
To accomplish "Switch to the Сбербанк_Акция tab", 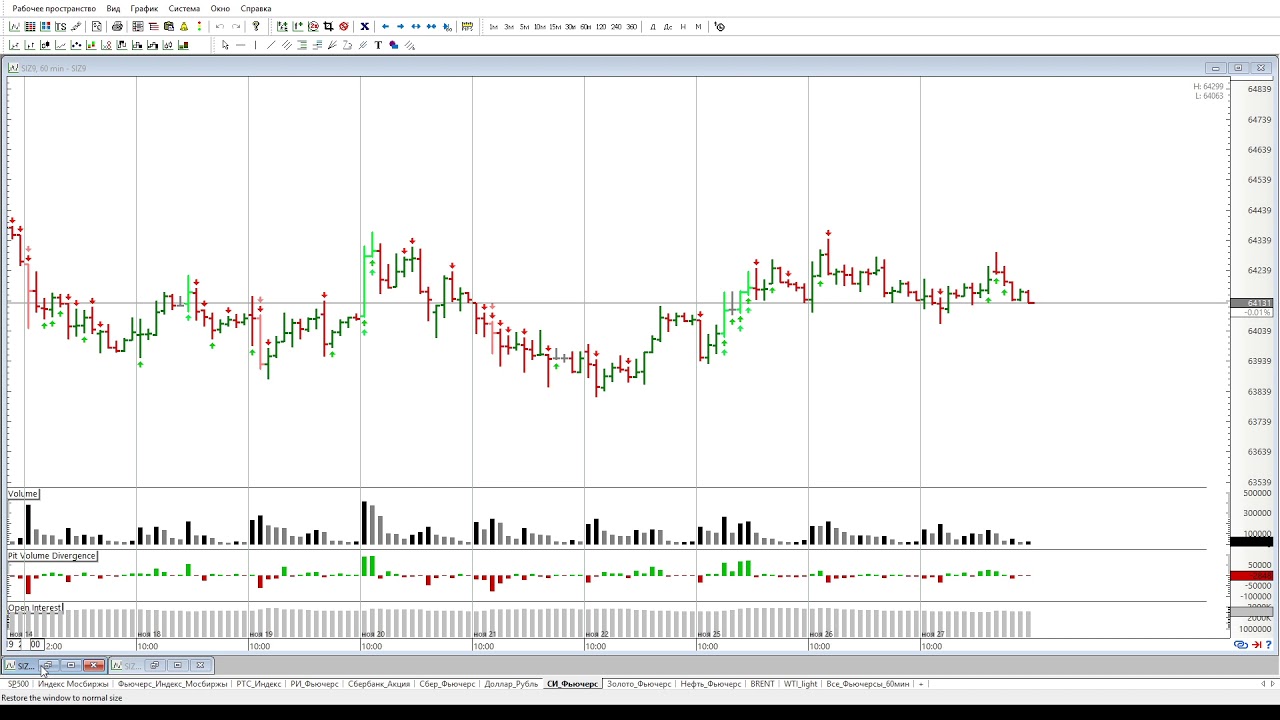I will click(379, 684).
